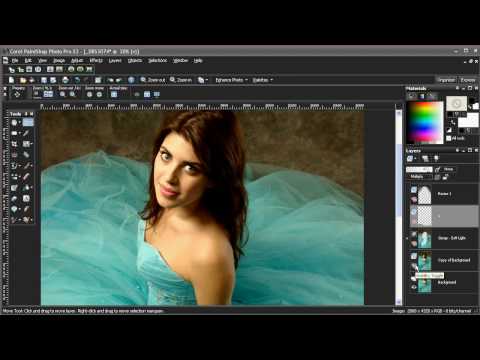
Task: Open Foreground and Stroke Properties swatch
Action: (456, 104)
